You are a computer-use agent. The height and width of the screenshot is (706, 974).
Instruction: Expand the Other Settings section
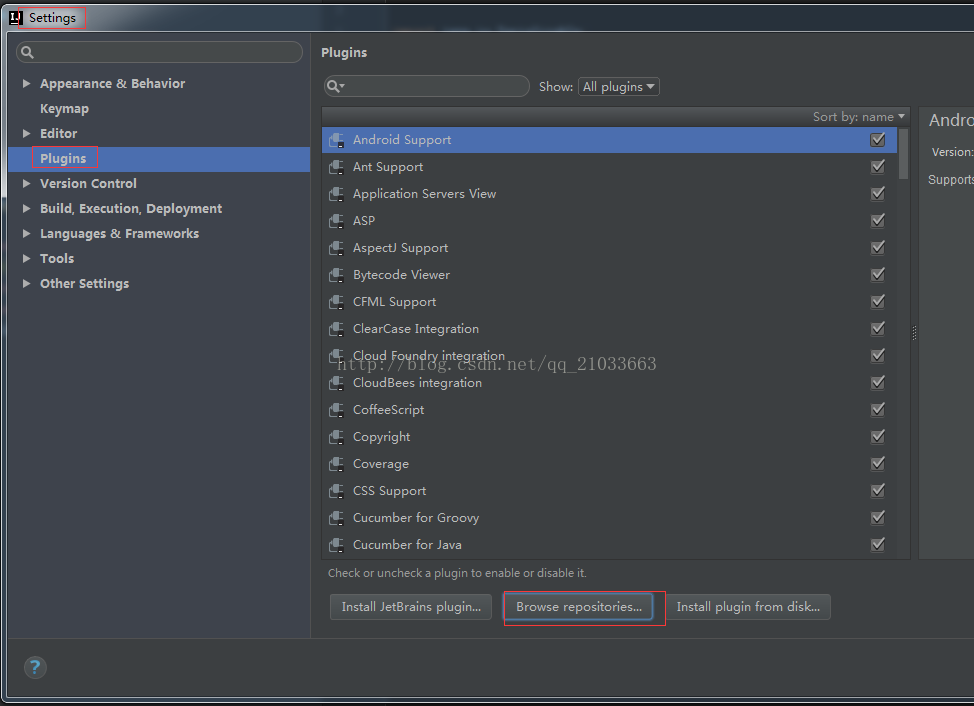click(26, 283)
